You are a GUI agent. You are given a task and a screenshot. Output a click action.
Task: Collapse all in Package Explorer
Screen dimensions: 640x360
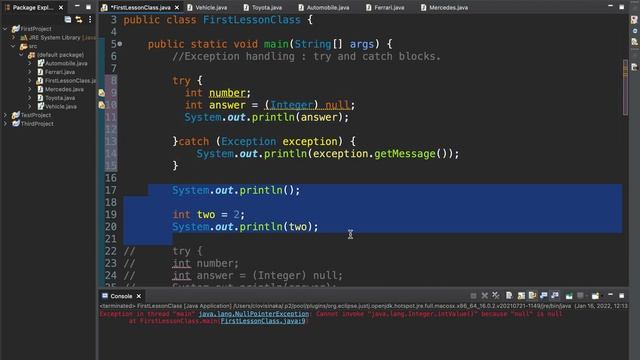[x=68, y=19]
